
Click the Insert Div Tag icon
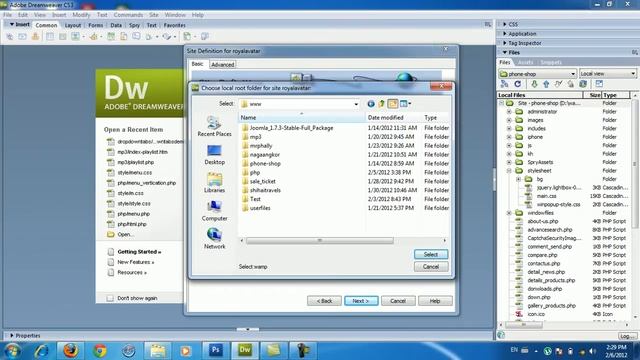tap(62, 37)
